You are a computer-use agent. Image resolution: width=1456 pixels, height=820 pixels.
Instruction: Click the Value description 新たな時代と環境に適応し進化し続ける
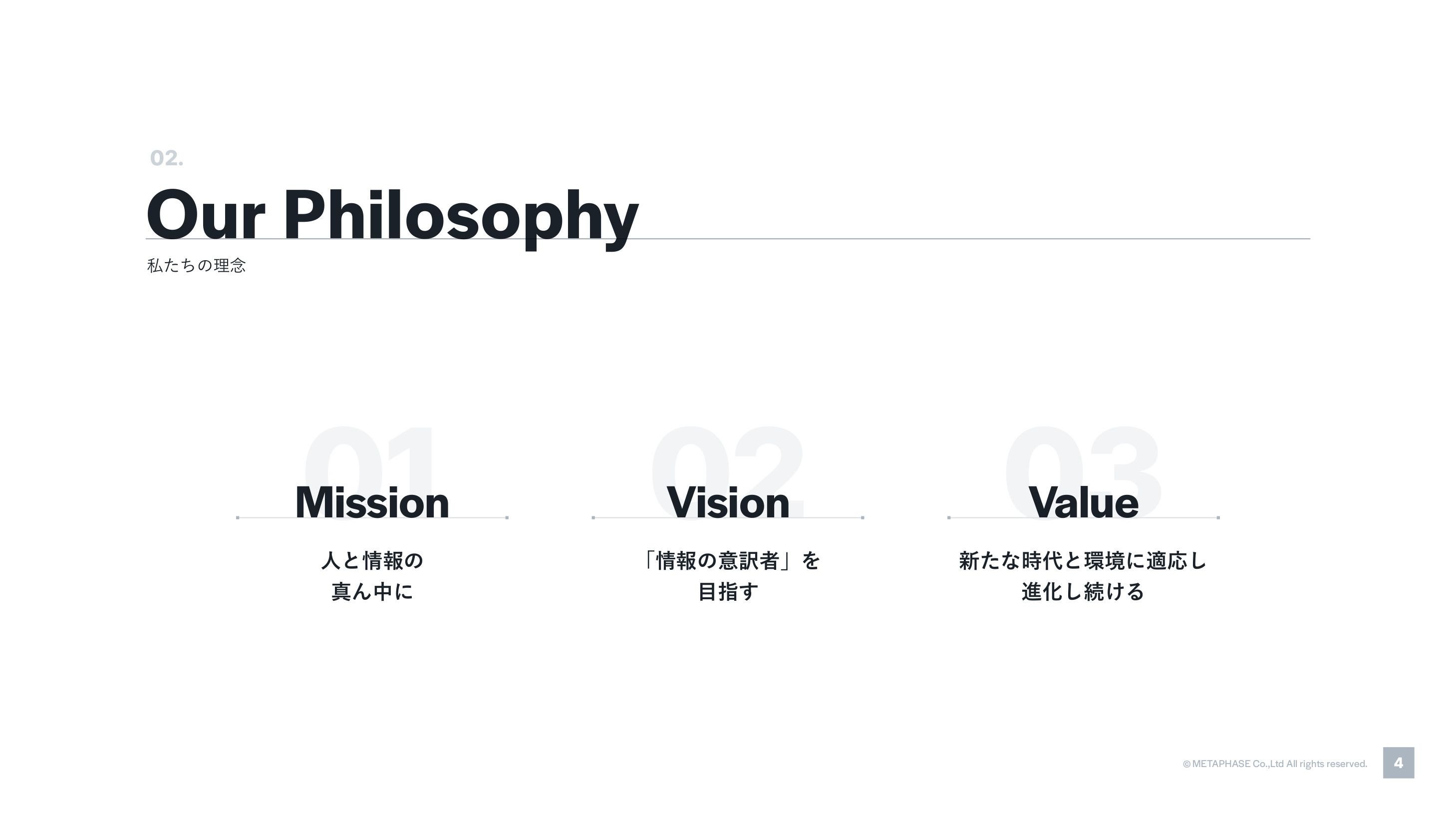pos(1083,576)
